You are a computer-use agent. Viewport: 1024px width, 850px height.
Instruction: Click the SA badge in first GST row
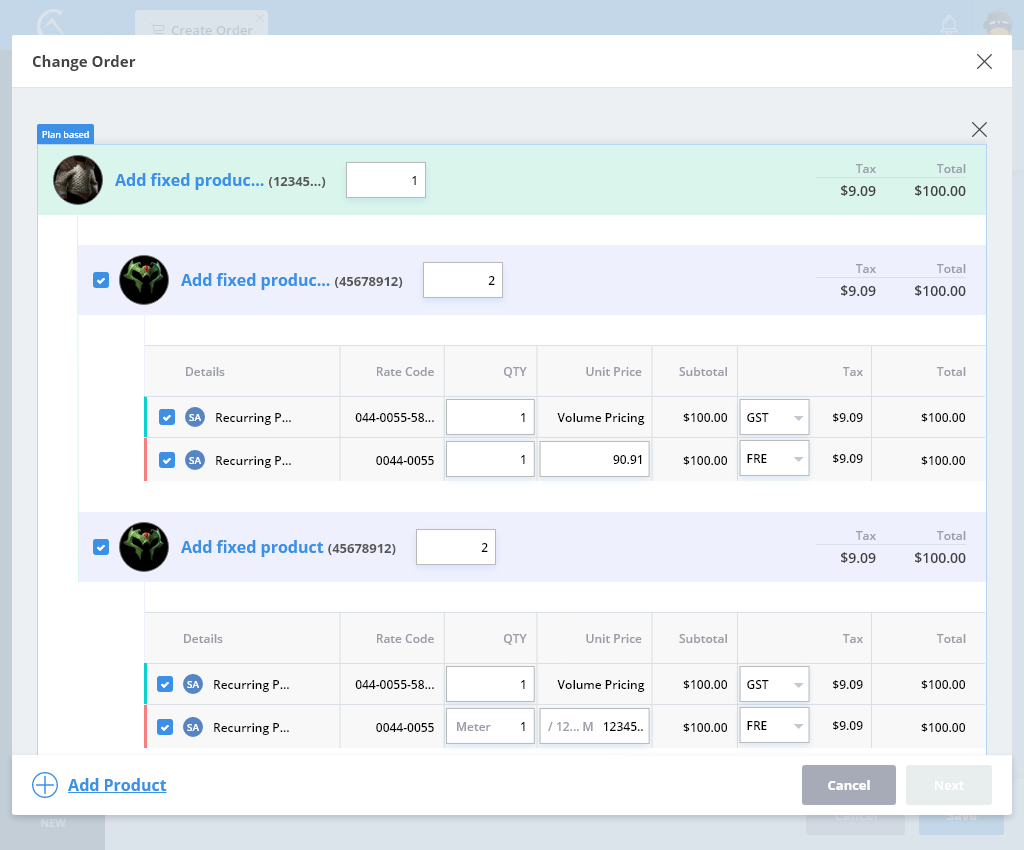pyautogui.click(x=195, y=417)
